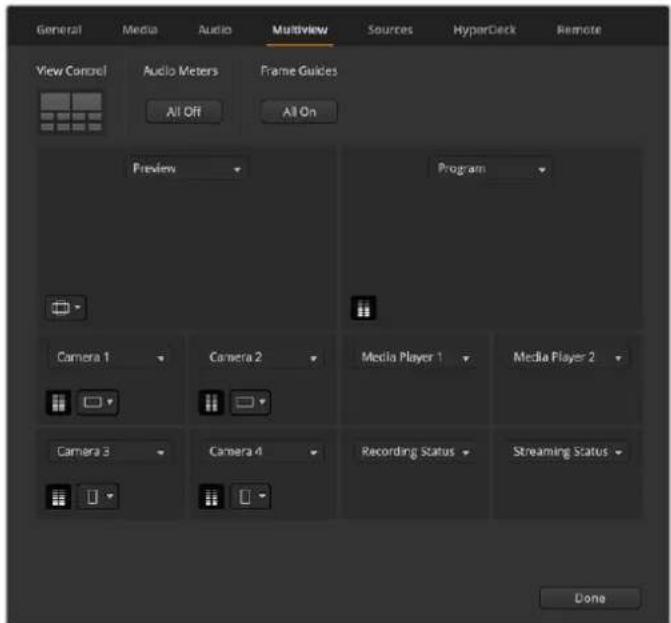Open the Camera 3 frame guide selector
Image resolution: width=671 pixels, height=623 pixels.
pos(98,497)
